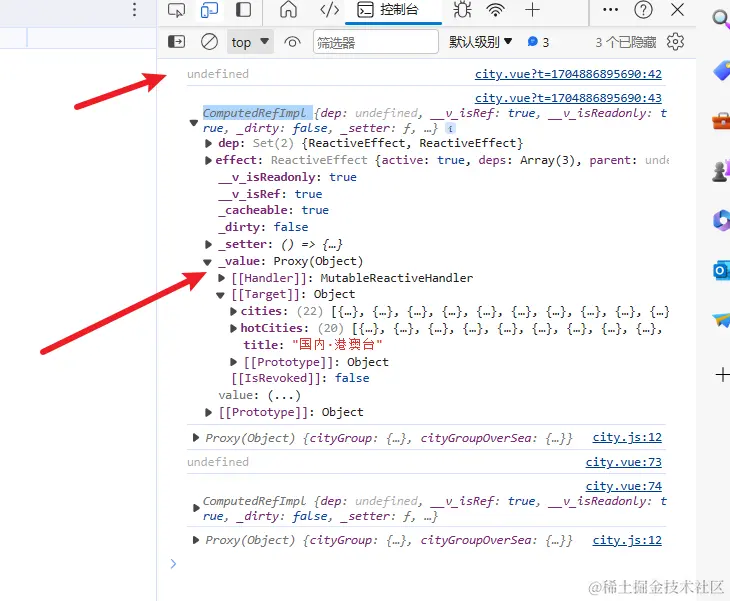Open the sidebar shopping tag icon

[x=721, y=71]
